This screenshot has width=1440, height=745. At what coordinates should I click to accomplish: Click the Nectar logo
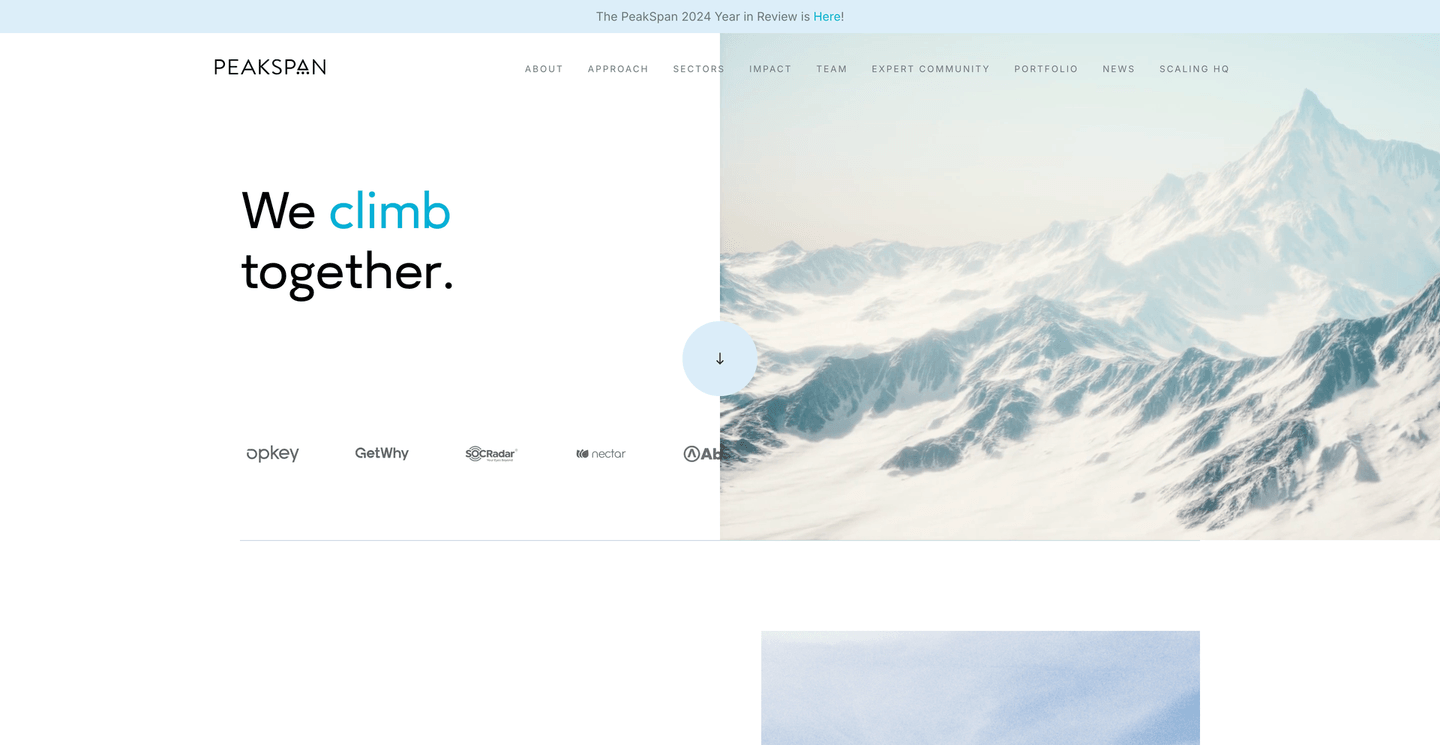point(601,453)
